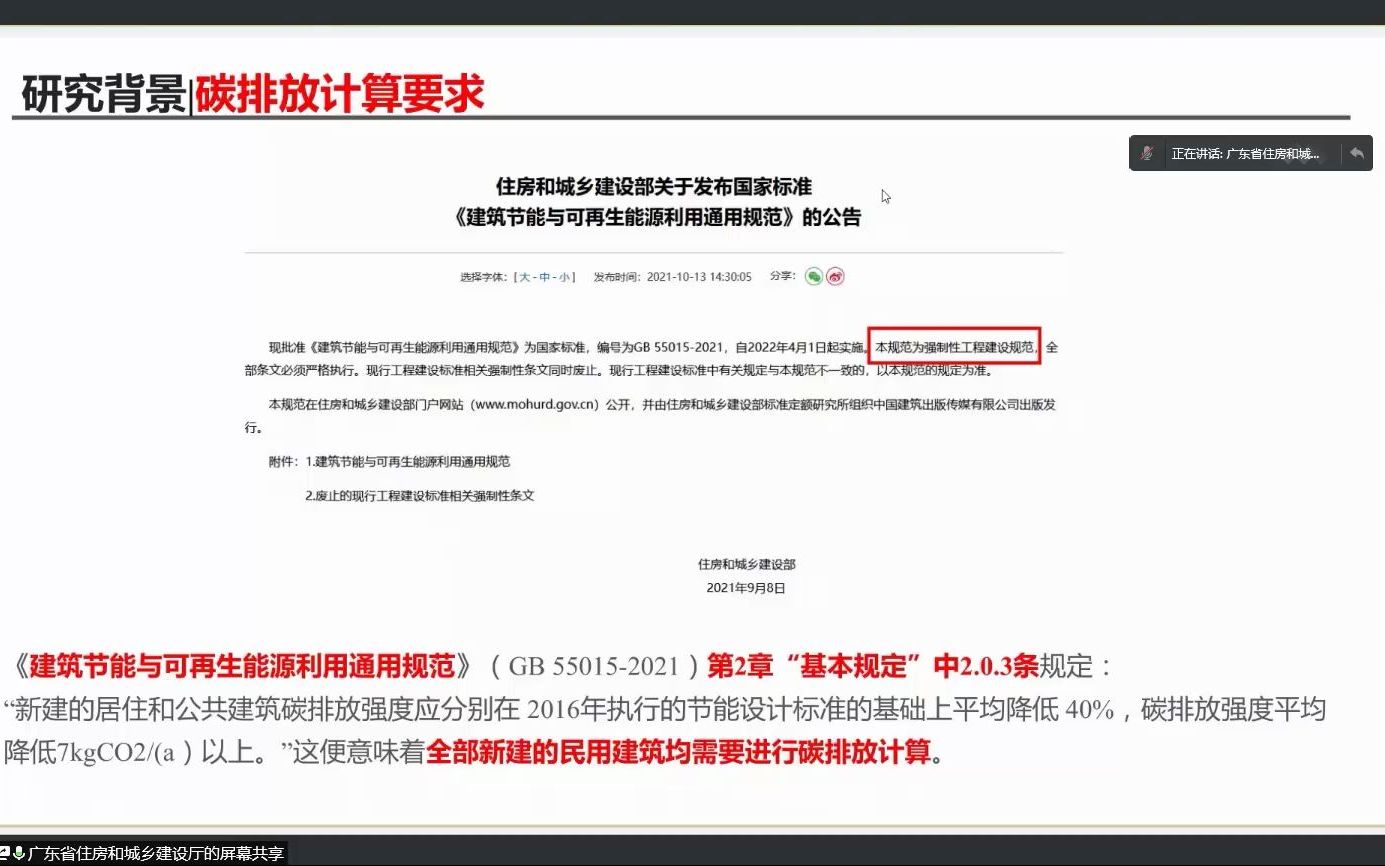Click the date 2021年9月8日
This screenshot has width=1385, height=866.
(746, 588)
